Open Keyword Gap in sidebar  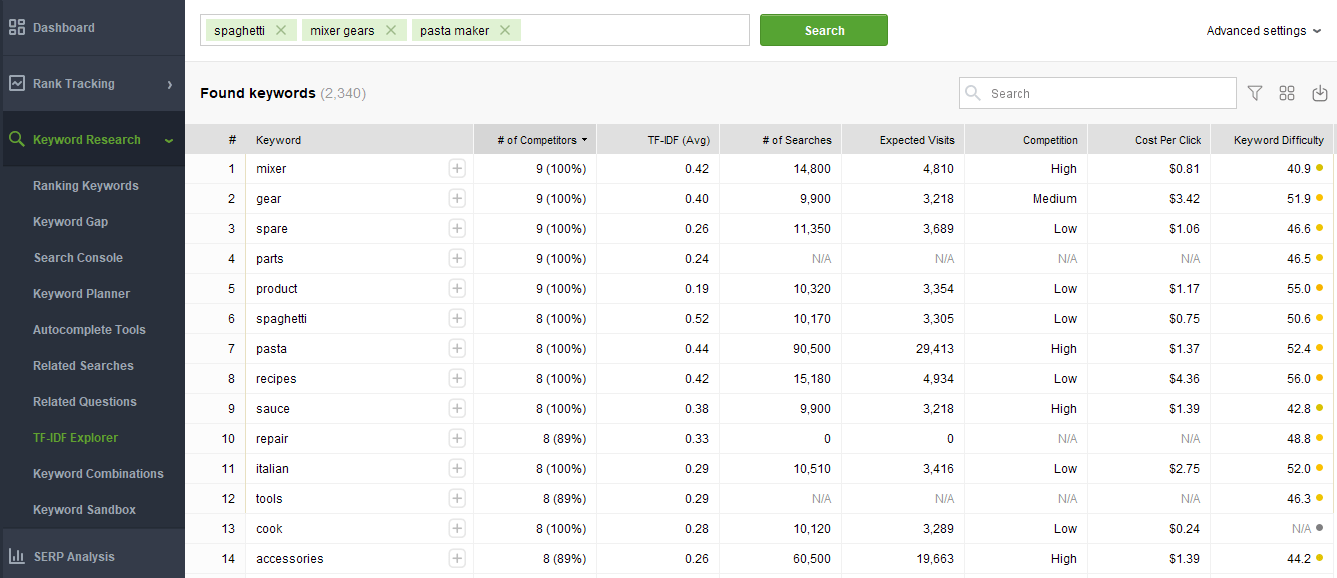[x=70, y=222]
